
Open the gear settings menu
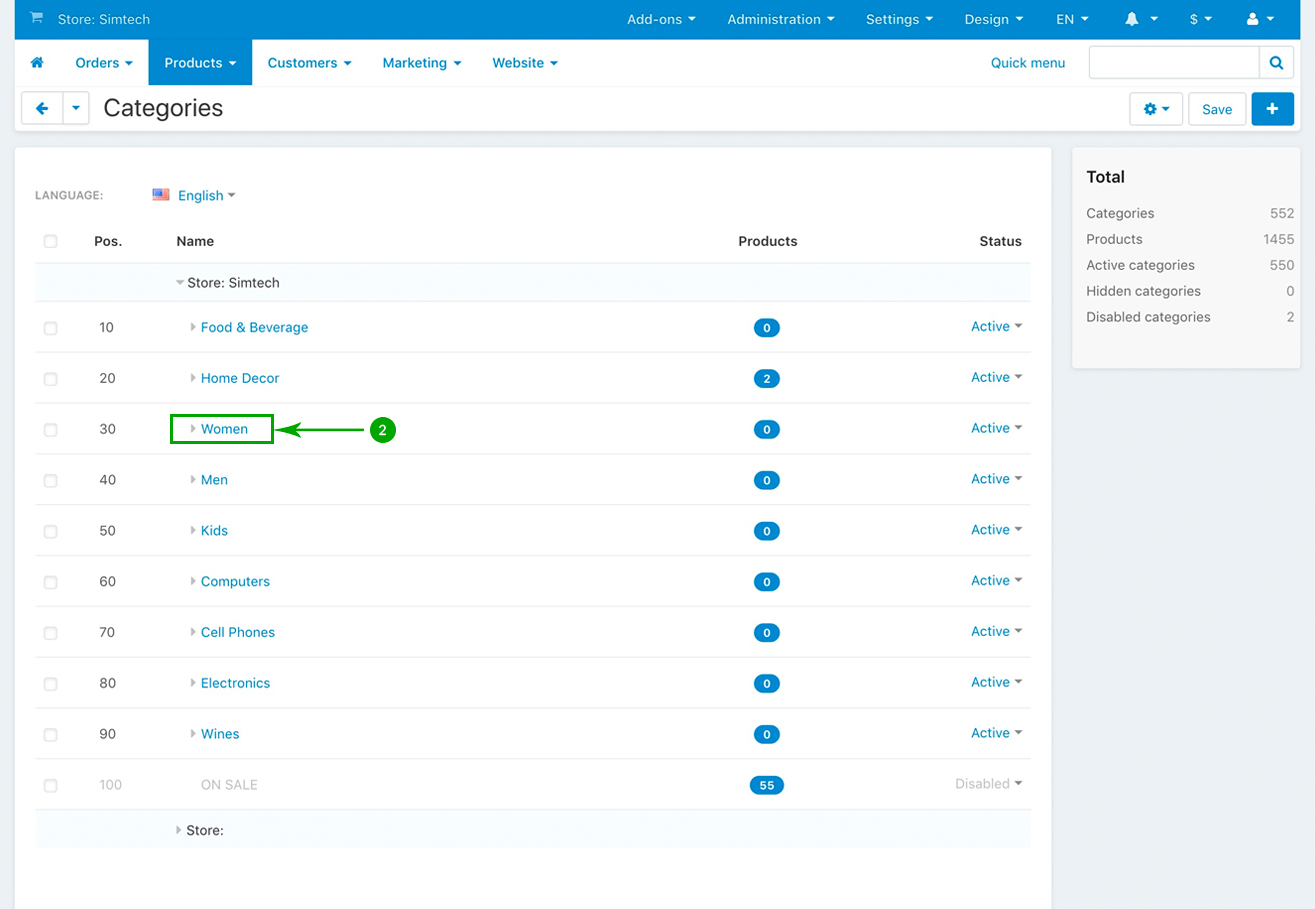tap(1156, 109)
